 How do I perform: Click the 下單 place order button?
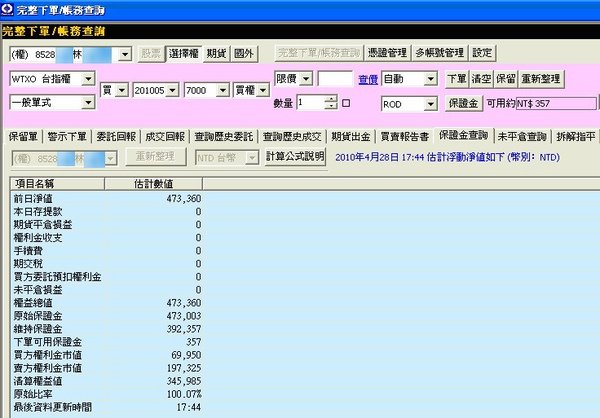[x=457, y=79]
